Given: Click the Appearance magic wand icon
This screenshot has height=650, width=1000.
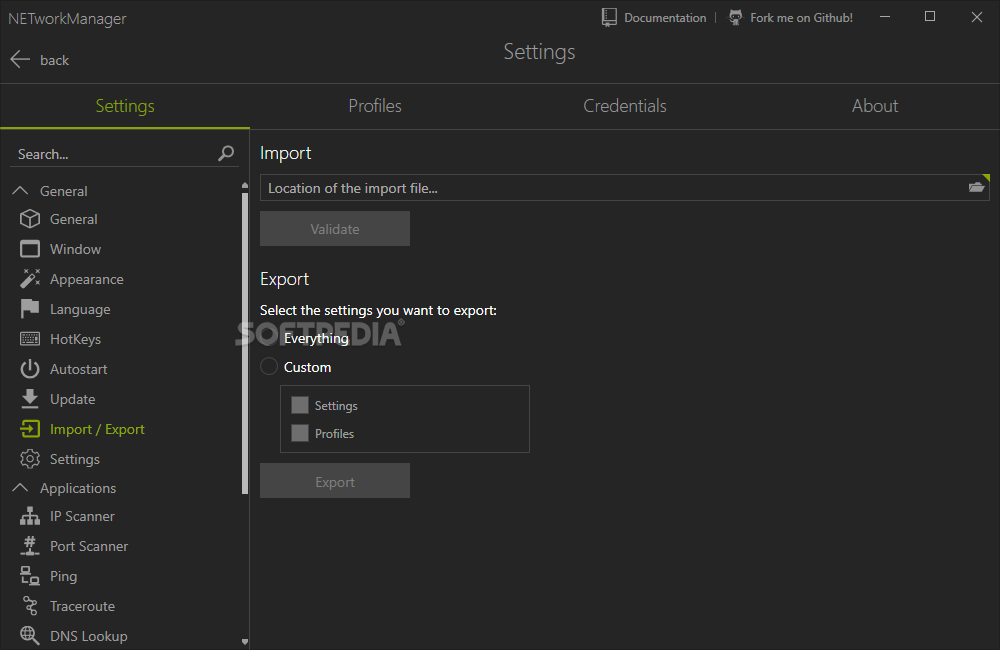Looking at the screenshot, I should pyautogui.click(x=30, y=279).
